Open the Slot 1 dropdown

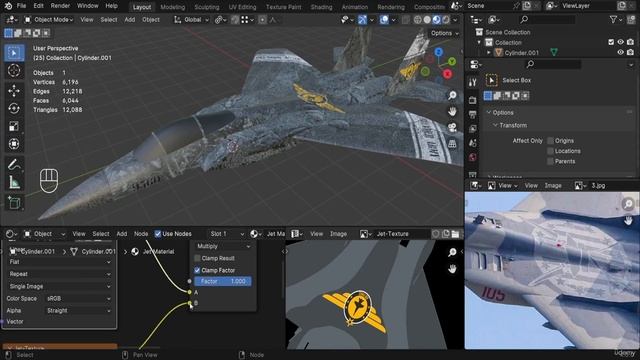coord(226,234)
